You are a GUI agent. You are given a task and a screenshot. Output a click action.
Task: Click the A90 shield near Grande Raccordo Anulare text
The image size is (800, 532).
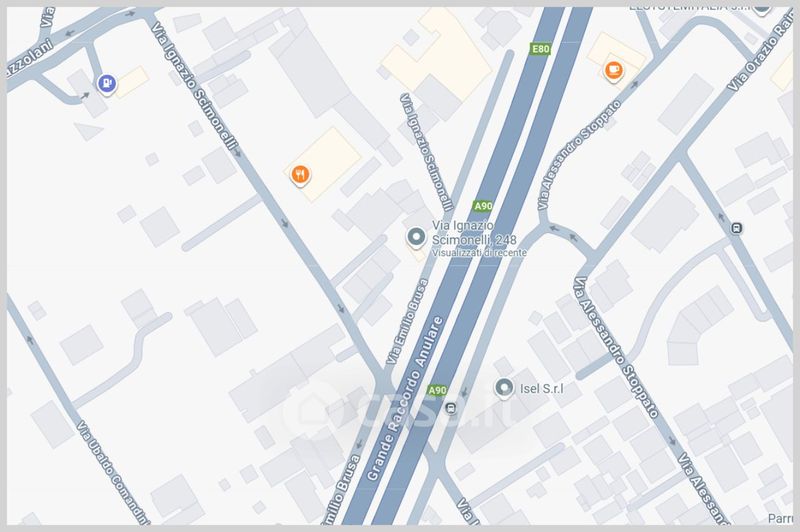tap(437, 391)
